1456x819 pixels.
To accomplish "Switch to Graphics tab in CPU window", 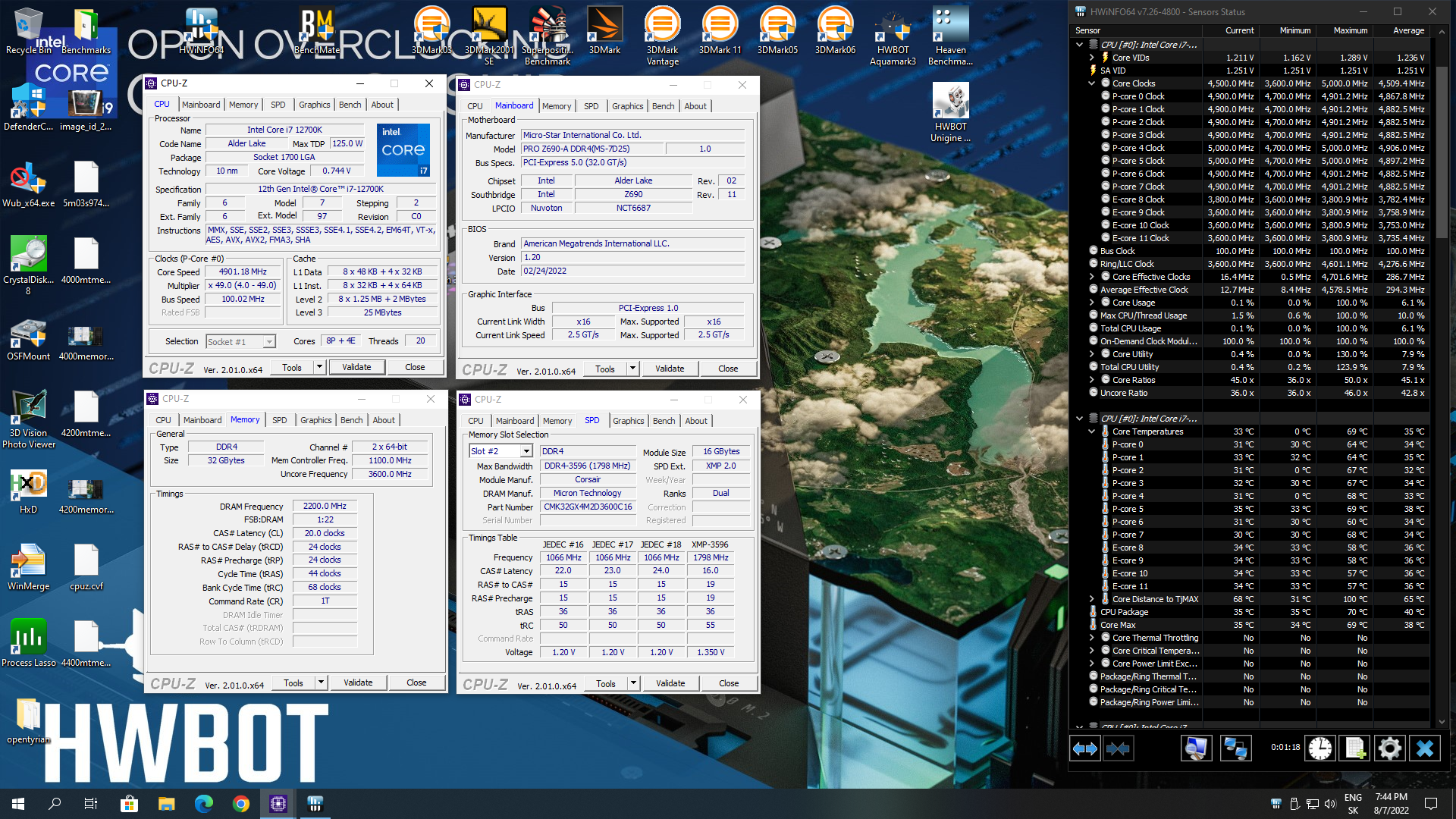I will click(x=314, y=105).
